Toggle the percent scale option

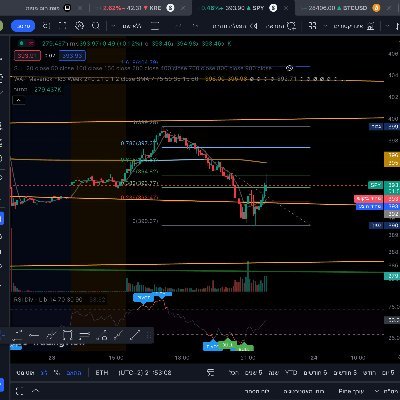click(57, 372)
